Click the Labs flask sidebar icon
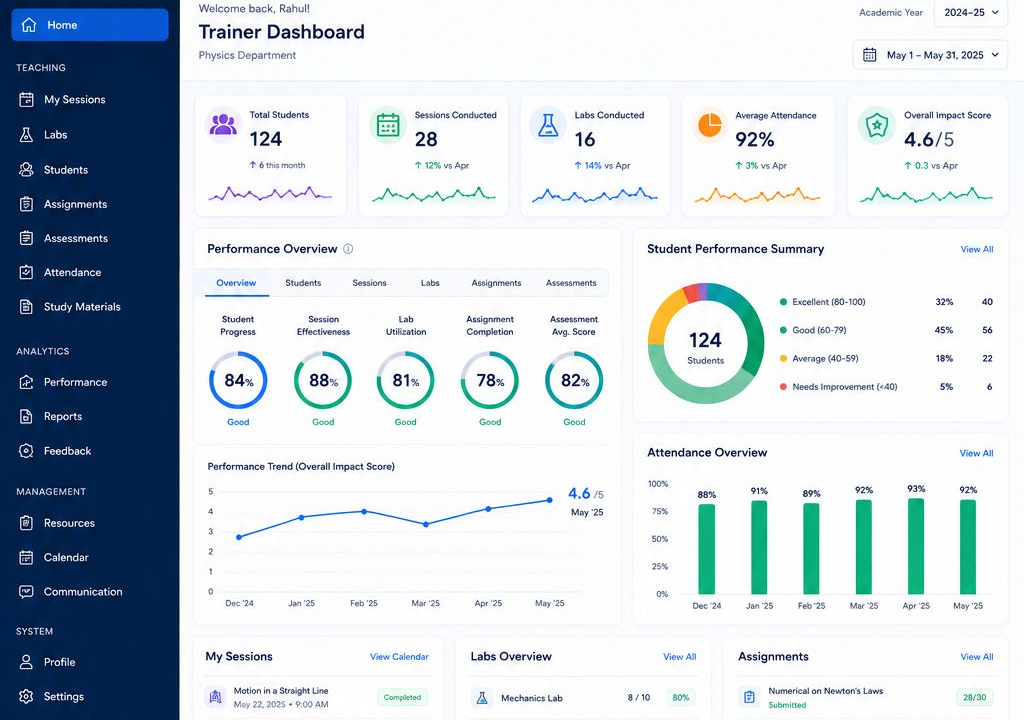1024x720 pixels. pyautogui.click(x=26, y=135)
